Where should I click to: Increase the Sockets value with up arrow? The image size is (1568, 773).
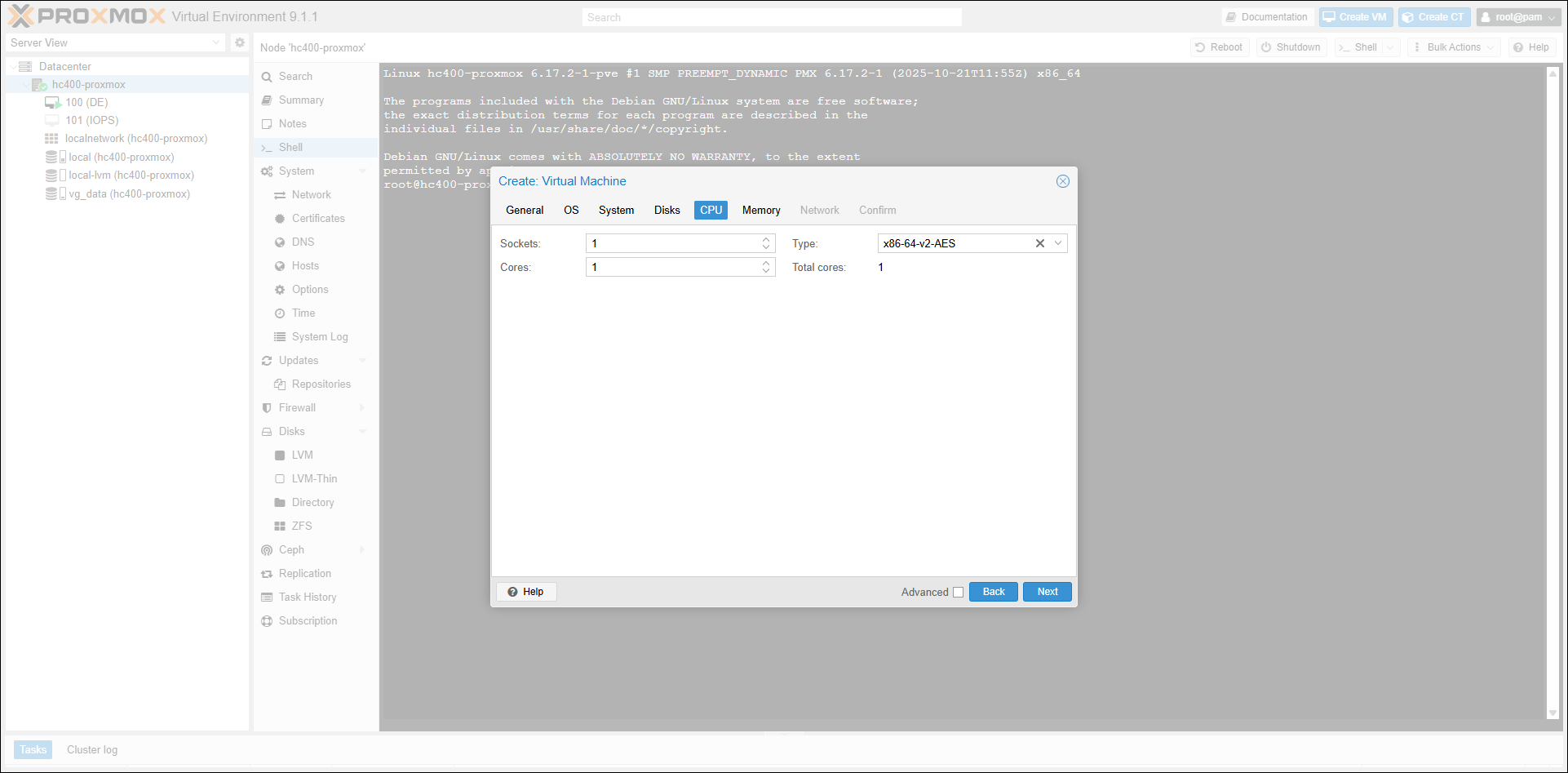[x=766, y=240]
